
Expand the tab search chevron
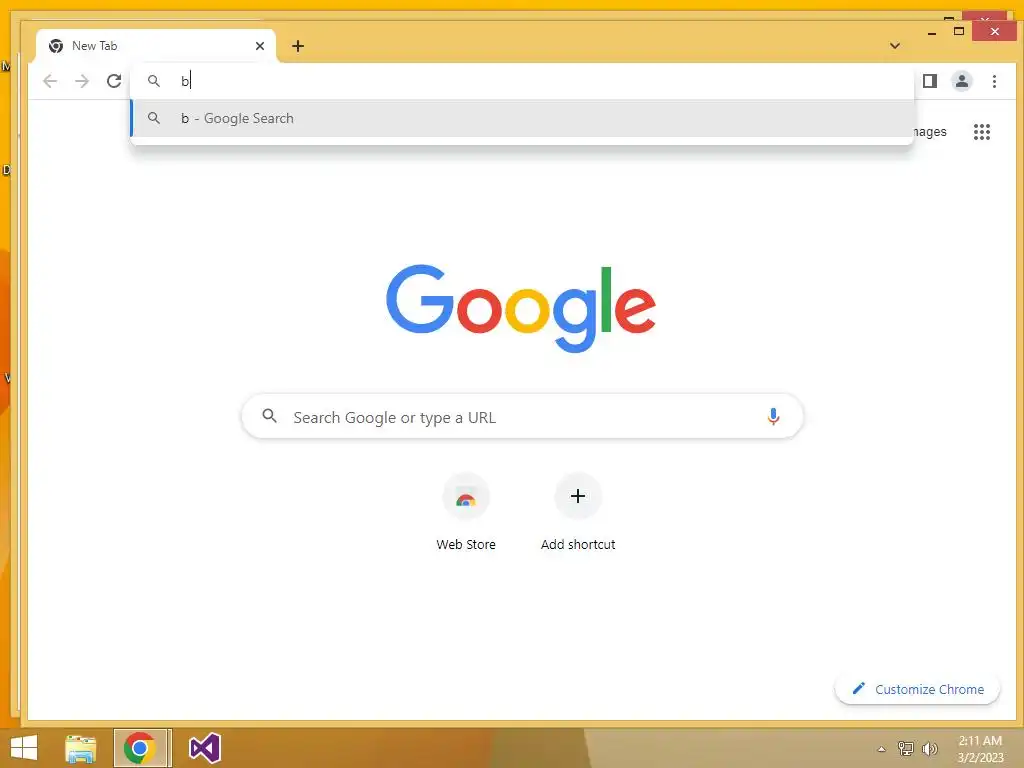tap(895, 46)
